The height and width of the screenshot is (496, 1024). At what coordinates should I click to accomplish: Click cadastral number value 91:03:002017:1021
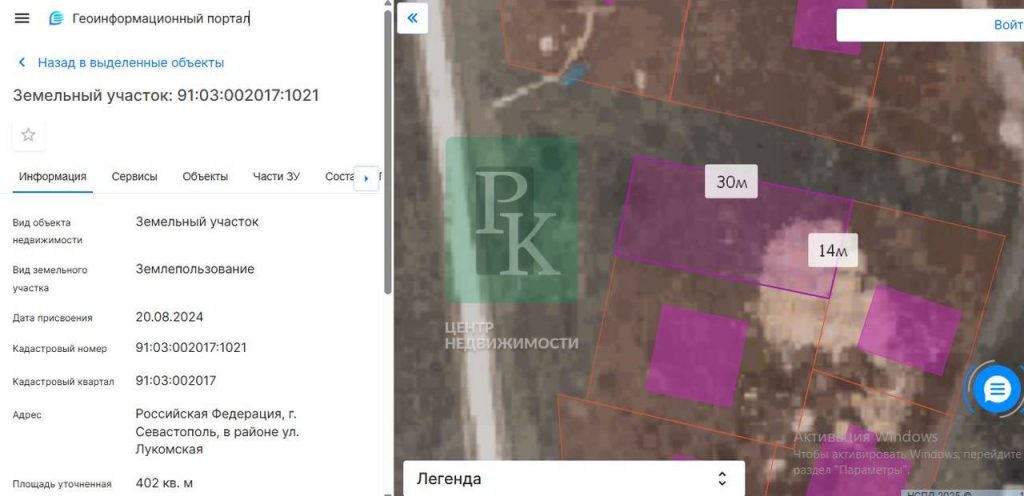click(191, 348)
